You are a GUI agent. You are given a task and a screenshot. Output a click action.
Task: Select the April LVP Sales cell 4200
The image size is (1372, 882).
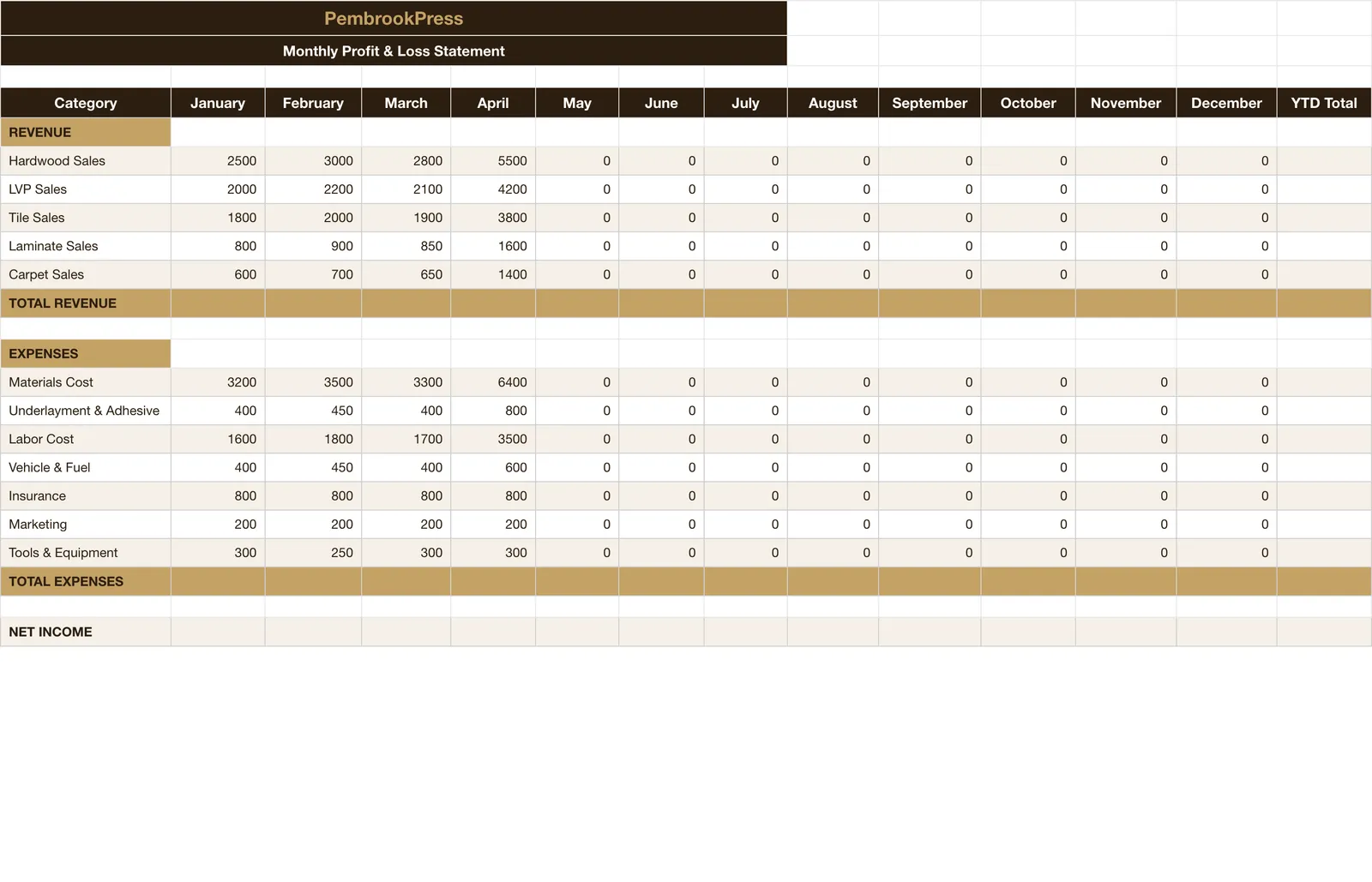click(x=493, y=189)
